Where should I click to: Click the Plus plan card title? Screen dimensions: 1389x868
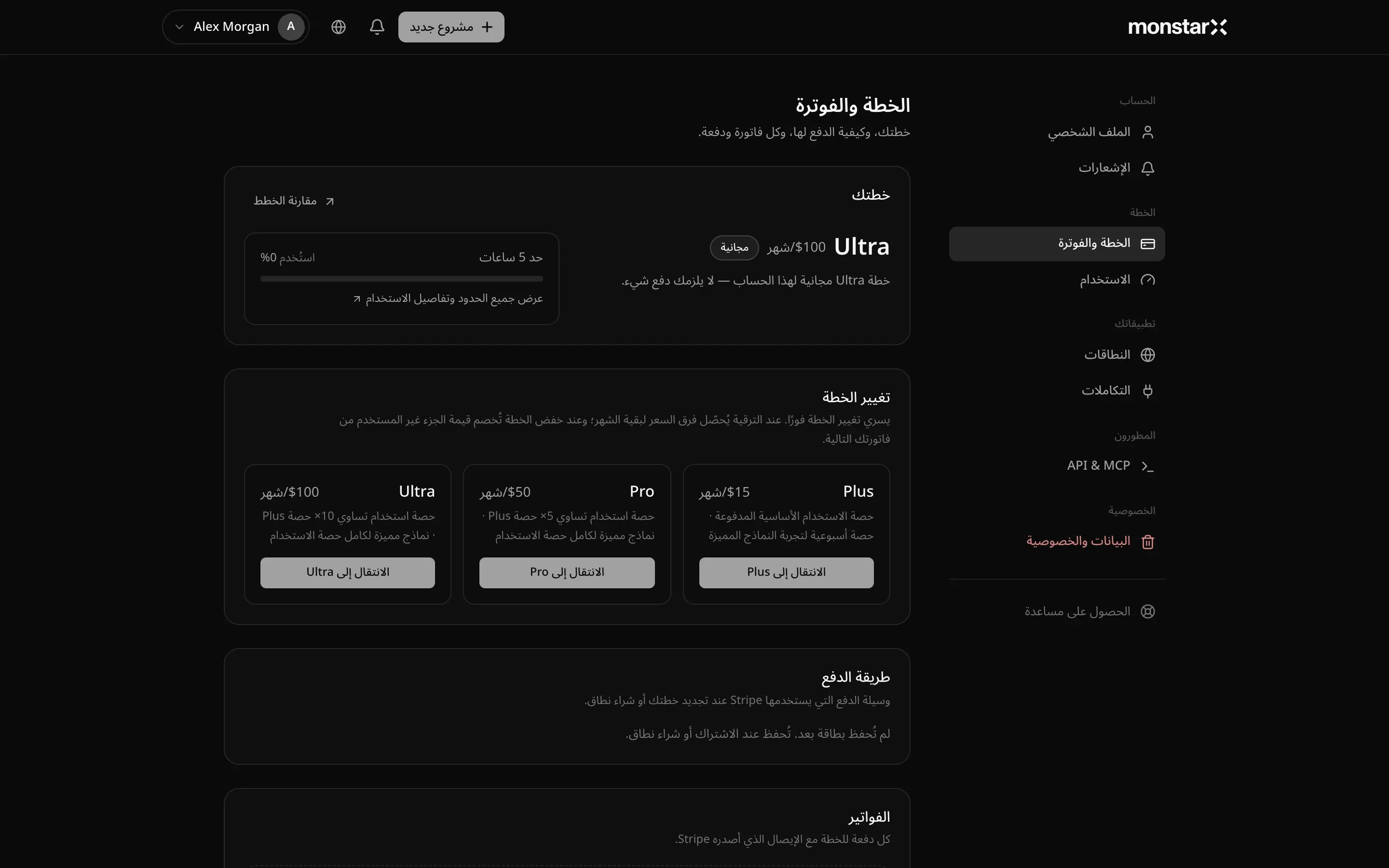858,491
